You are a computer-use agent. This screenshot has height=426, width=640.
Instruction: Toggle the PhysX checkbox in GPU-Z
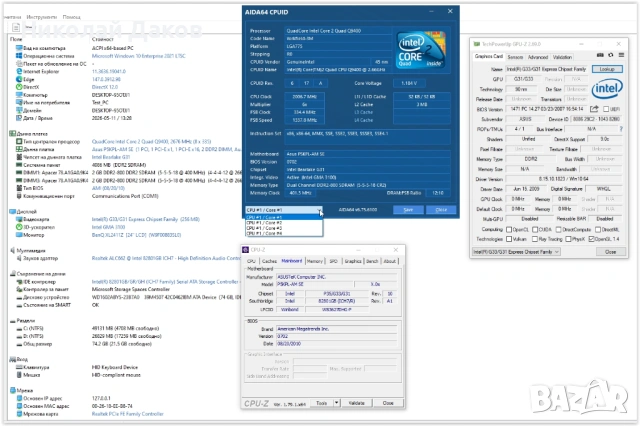click(568, 239)
